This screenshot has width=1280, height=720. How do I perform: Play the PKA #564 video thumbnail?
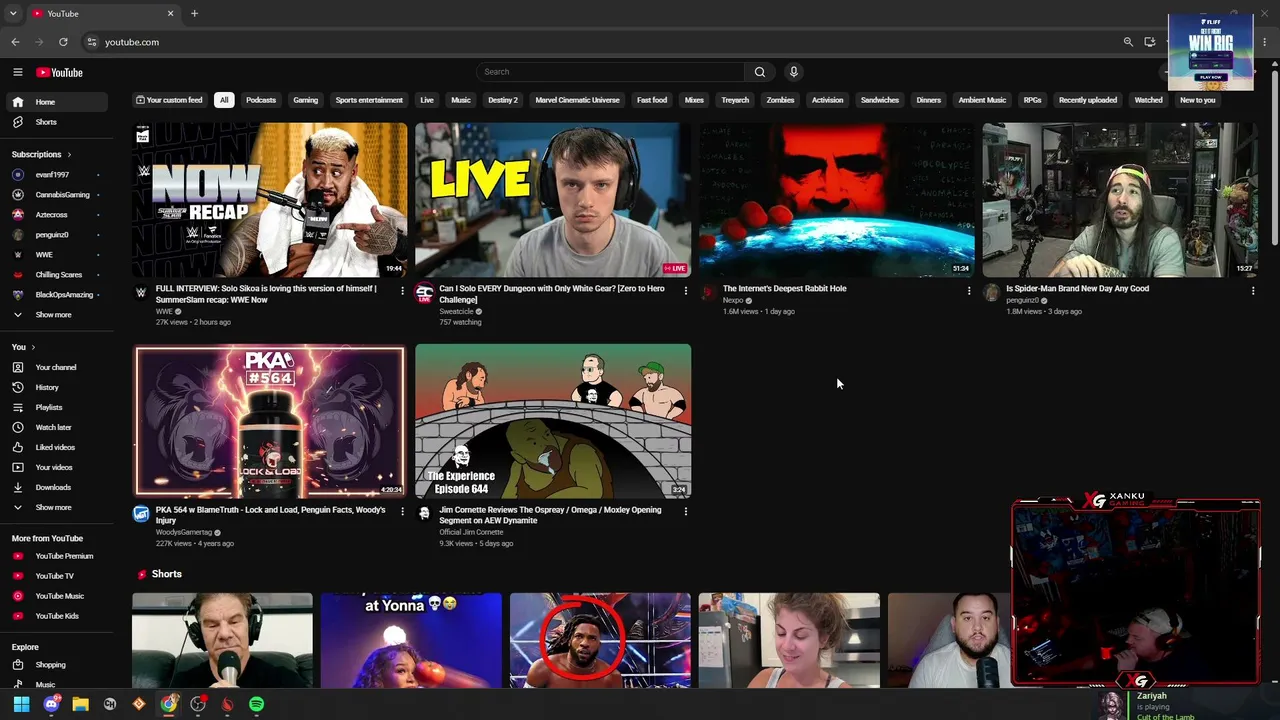(270, 421)
